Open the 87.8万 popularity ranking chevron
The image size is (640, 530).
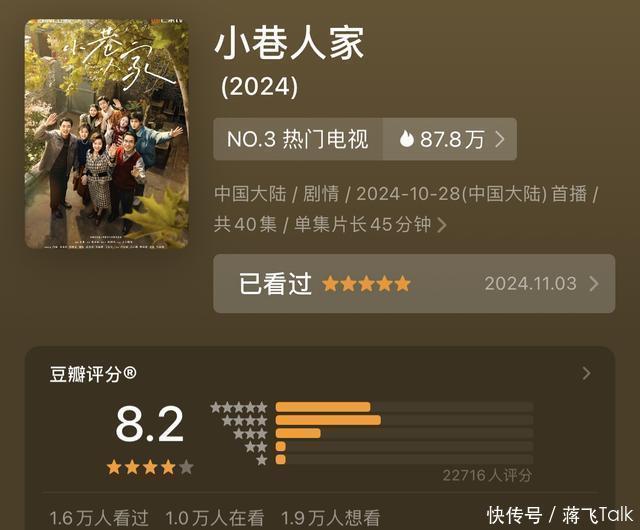coord(500,139)
